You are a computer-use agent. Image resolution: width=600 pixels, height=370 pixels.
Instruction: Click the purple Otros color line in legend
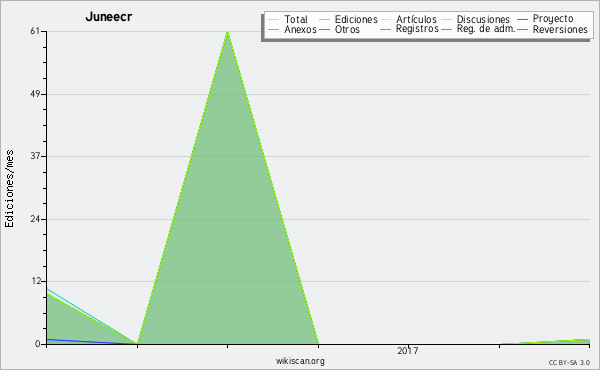click(x=324, y=30)
